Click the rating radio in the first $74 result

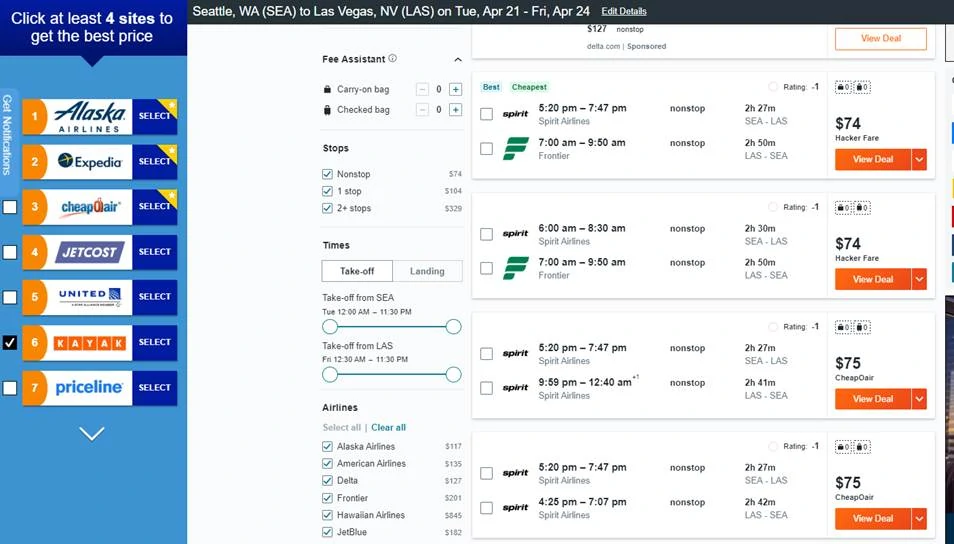tap(773, 87)
